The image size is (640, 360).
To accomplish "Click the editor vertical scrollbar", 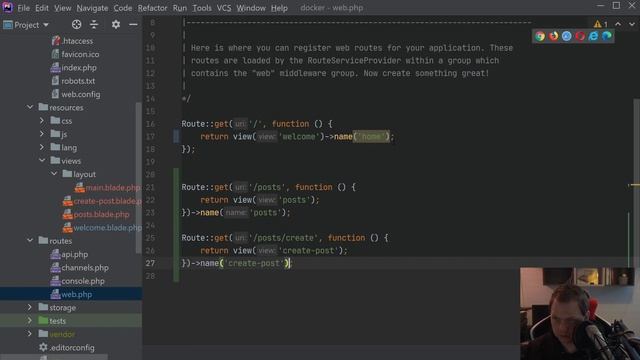I will (636, 182).
